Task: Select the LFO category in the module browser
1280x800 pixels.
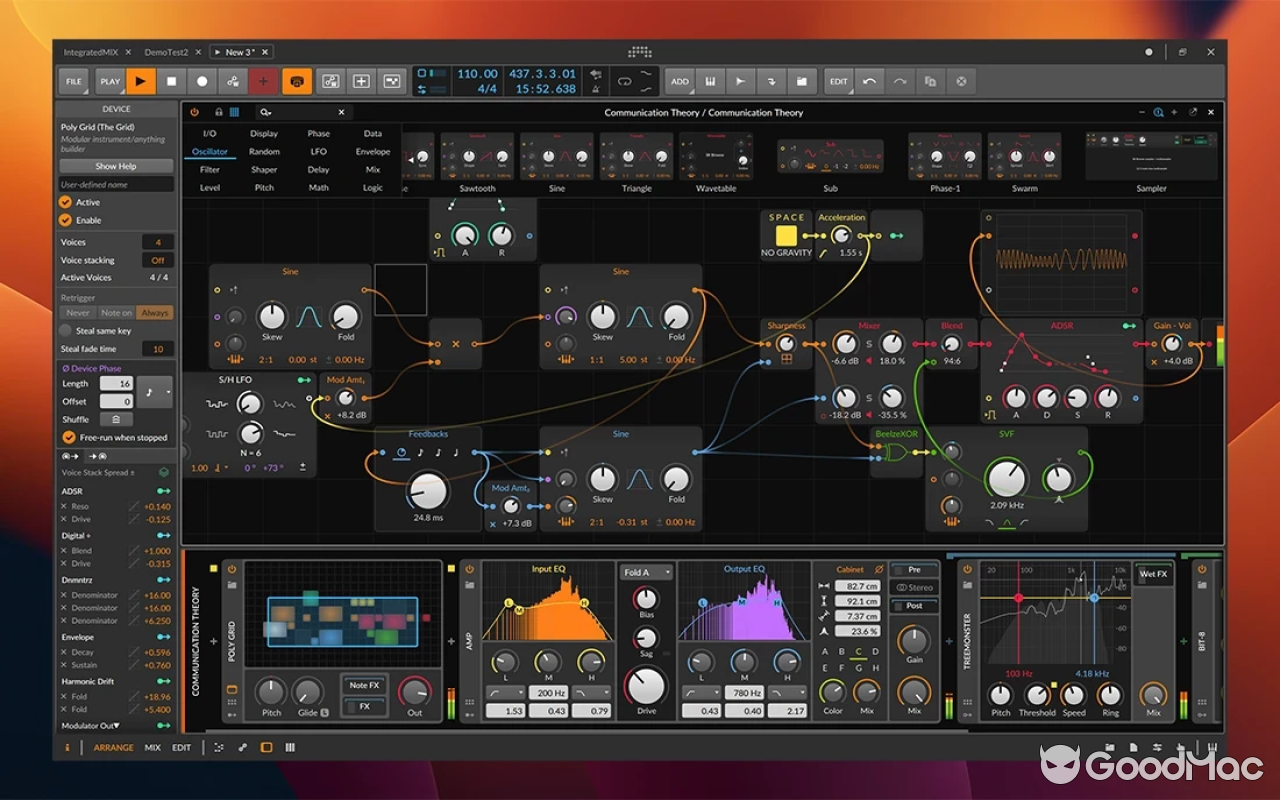Action: tap(318, 151)
